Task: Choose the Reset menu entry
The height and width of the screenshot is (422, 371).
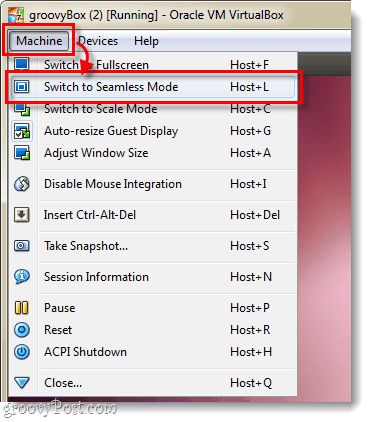Action: click(x=153, y=330)
